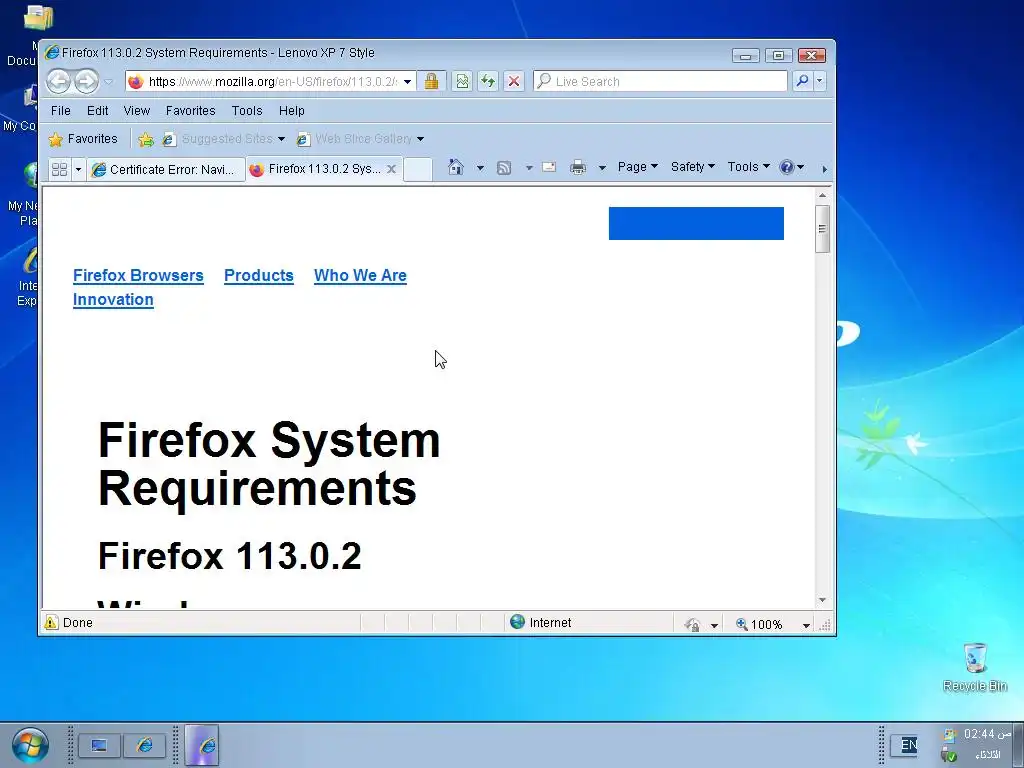Screen dimensions: 1024x768
Task: Click the Home icon
Action: point(456,167)
